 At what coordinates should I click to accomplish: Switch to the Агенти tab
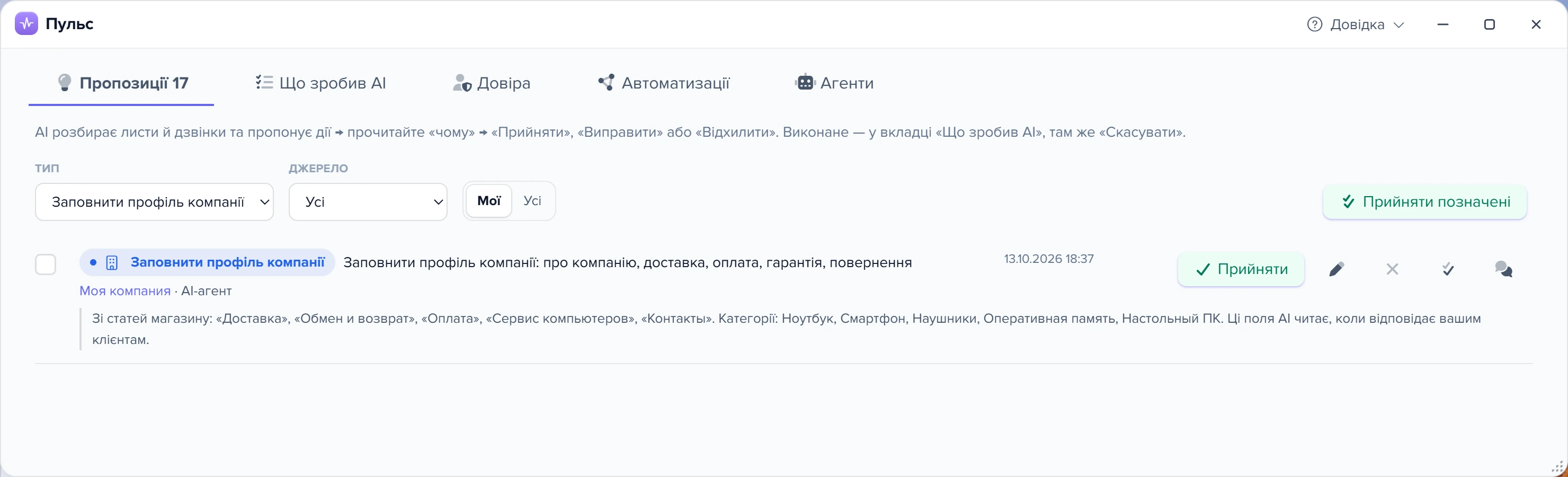click(x=834, y=83)
